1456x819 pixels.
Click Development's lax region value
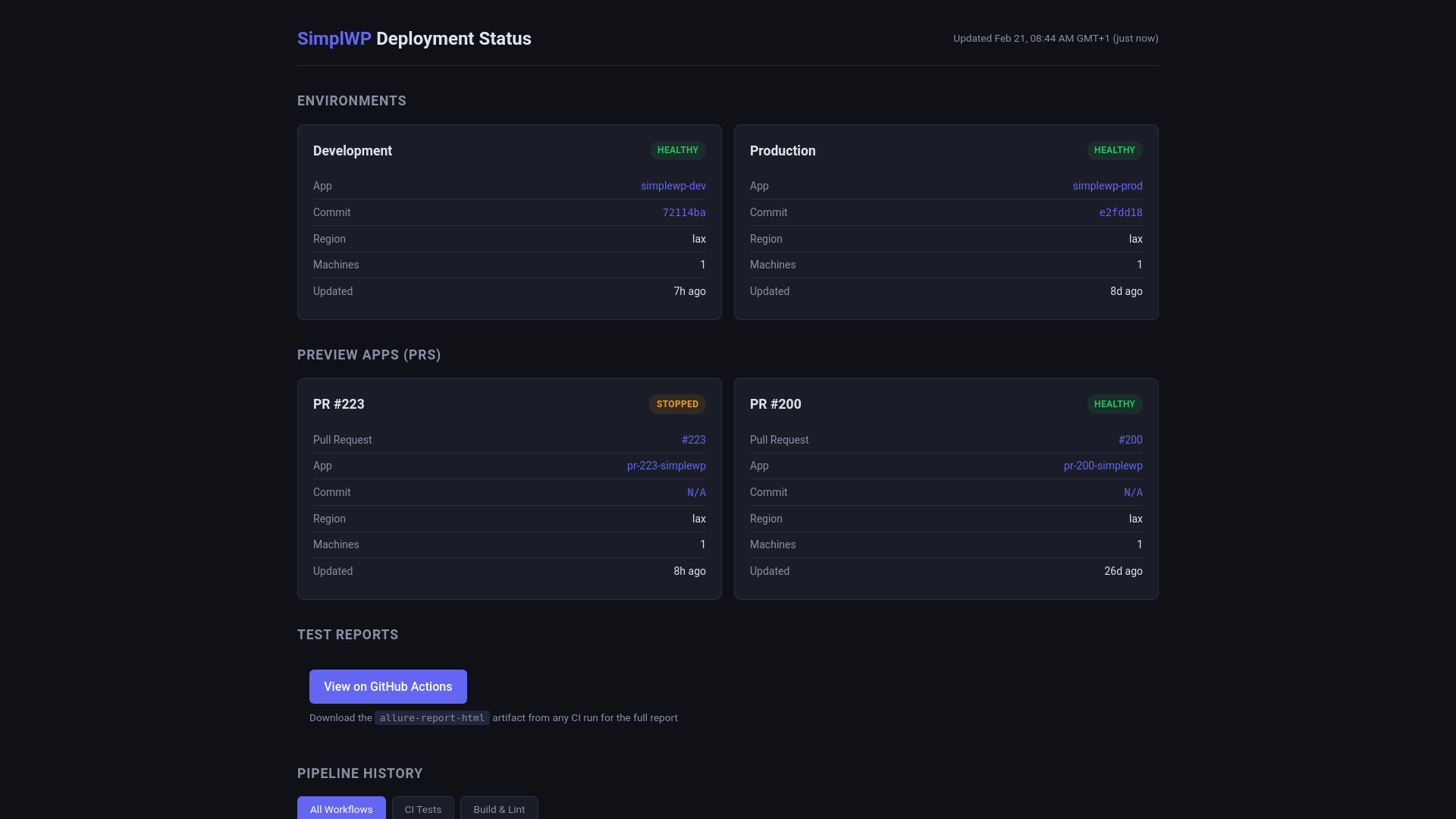(x=699, y=239)
